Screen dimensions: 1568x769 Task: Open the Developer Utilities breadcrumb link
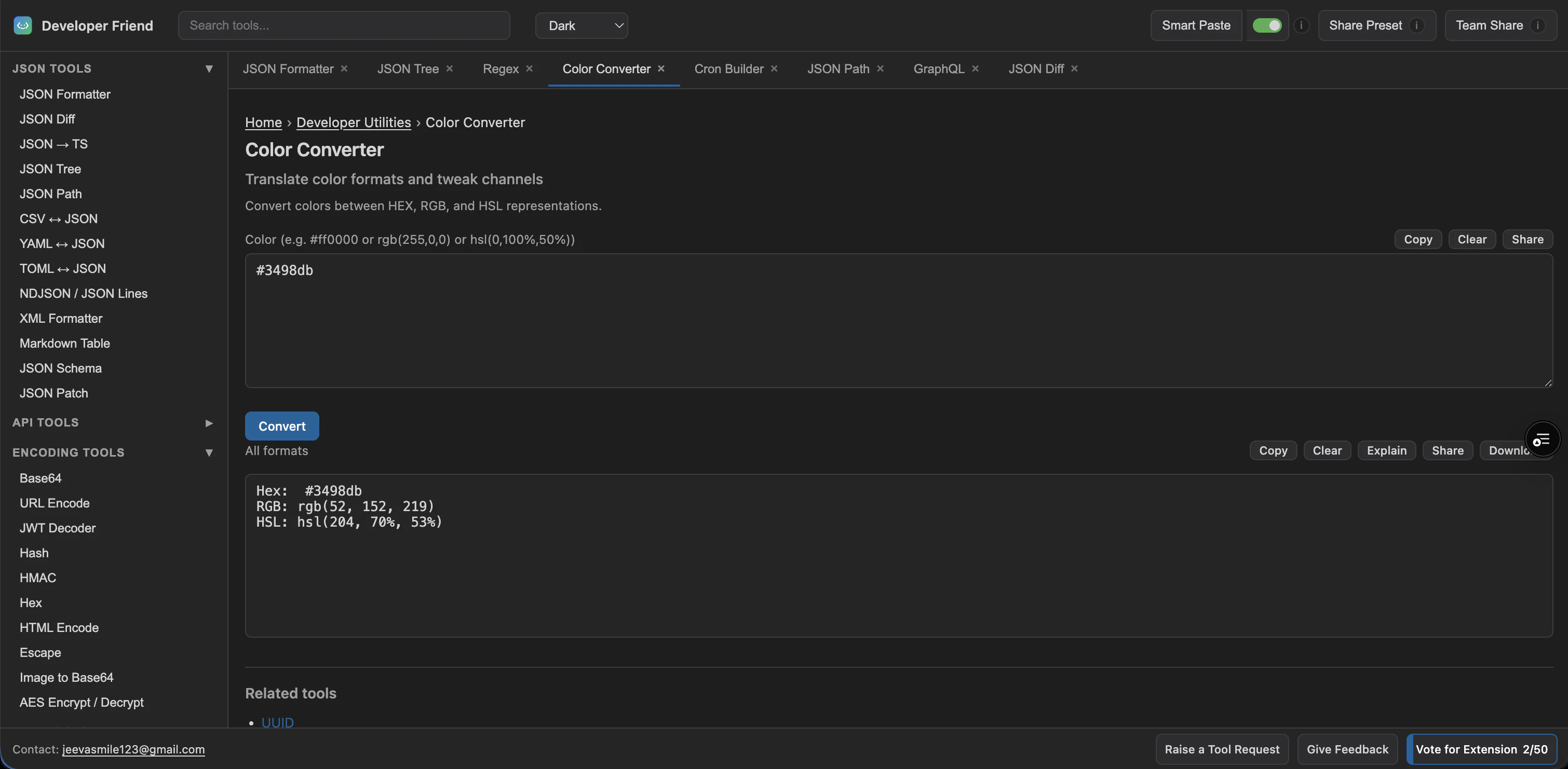click(x=354, y=122)
